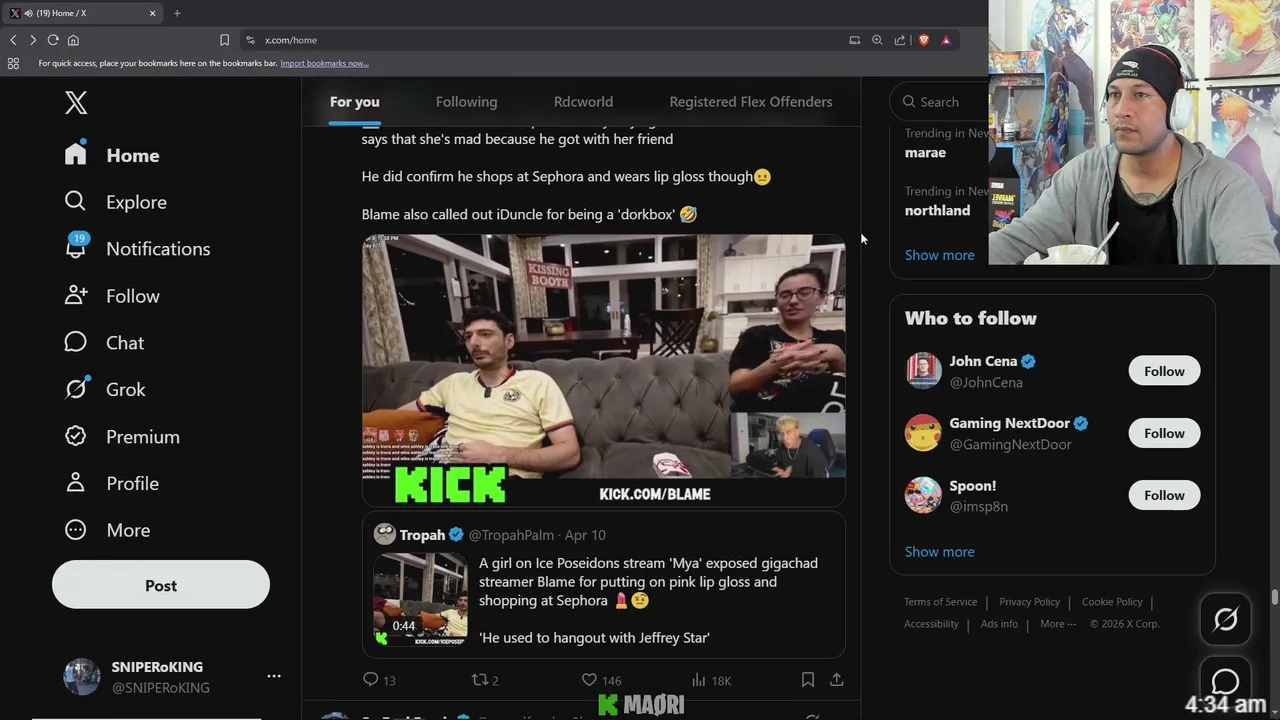Open Cookie Policy link
1280x720 pixels.
[1112, 602]
